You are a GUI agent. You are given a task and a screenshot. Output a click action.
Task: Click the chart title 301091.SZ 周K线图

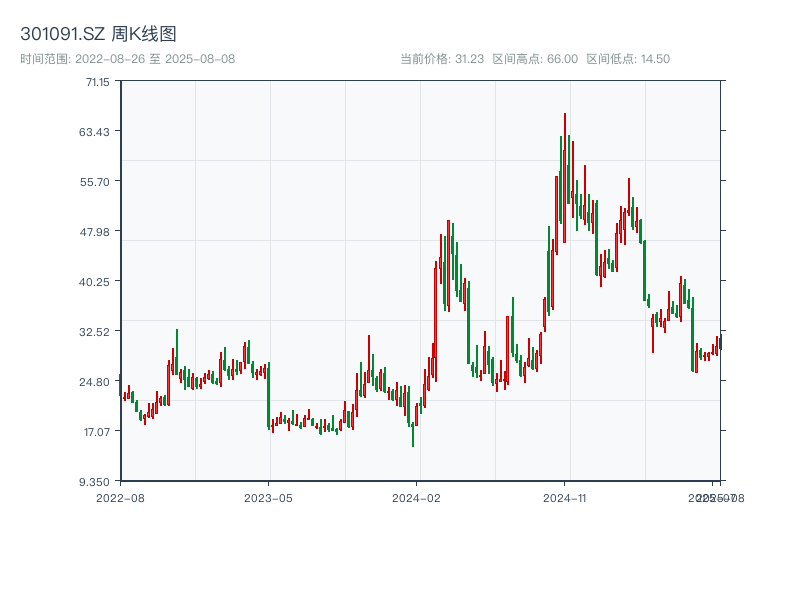coord(98,34)
